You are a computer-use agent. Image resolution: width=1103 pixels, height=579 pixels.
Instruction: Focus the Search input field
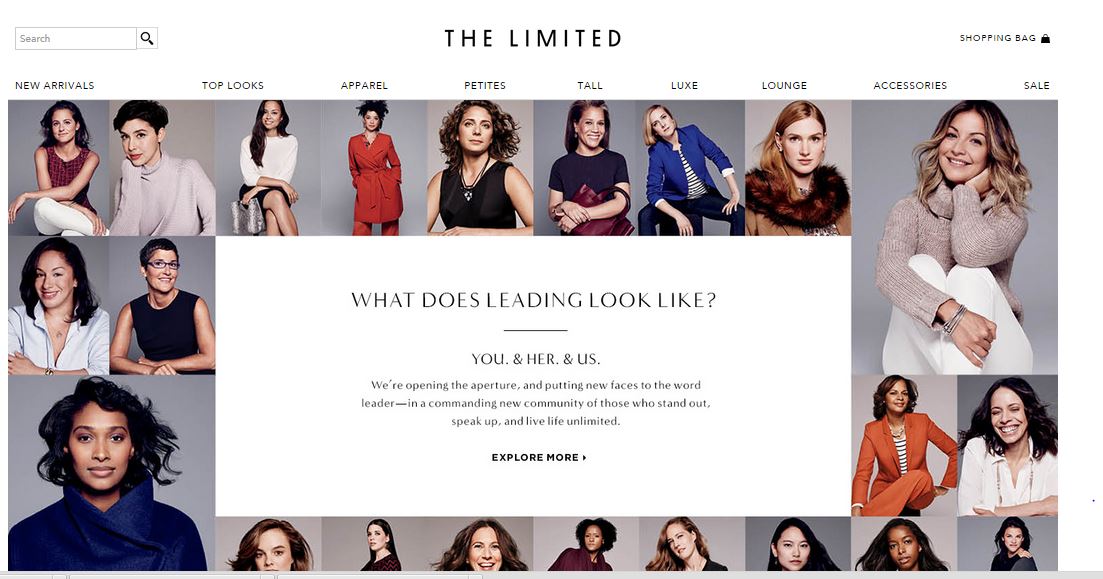pos(76,39)
